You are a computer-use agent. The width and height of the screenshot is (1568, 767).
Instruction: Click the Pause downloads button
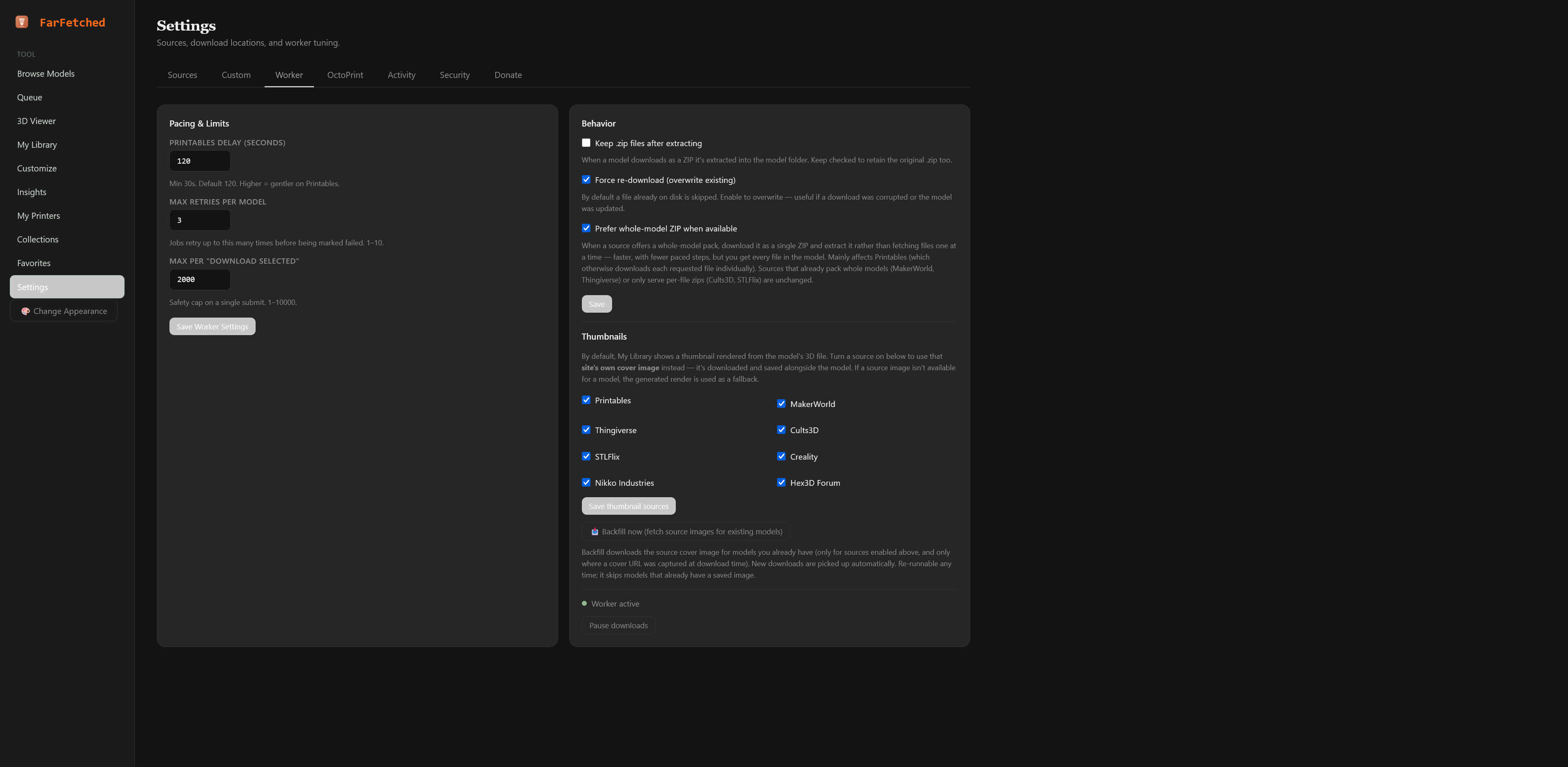point(619,625)
